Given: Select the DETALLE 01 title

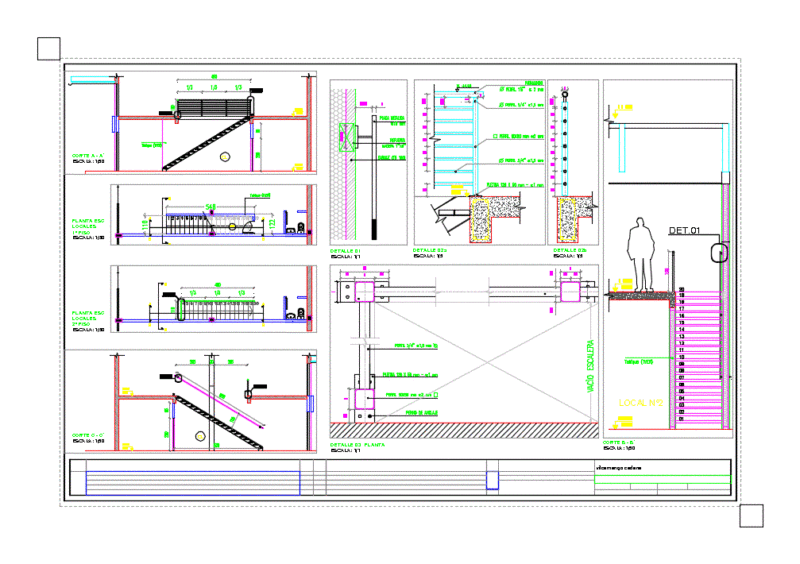Looking at the screenshot, I should coord(345,251).
